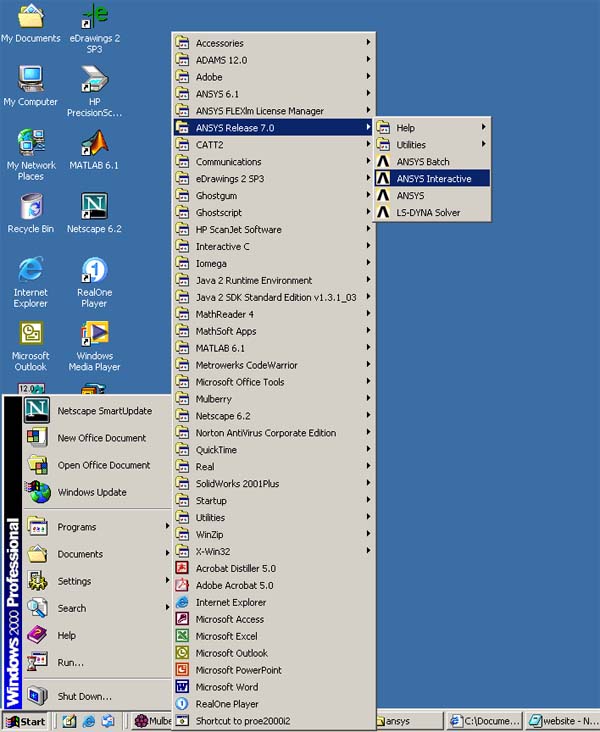
Task: Click the Start button
Action: pyautogui.click(x=26, y=722)
